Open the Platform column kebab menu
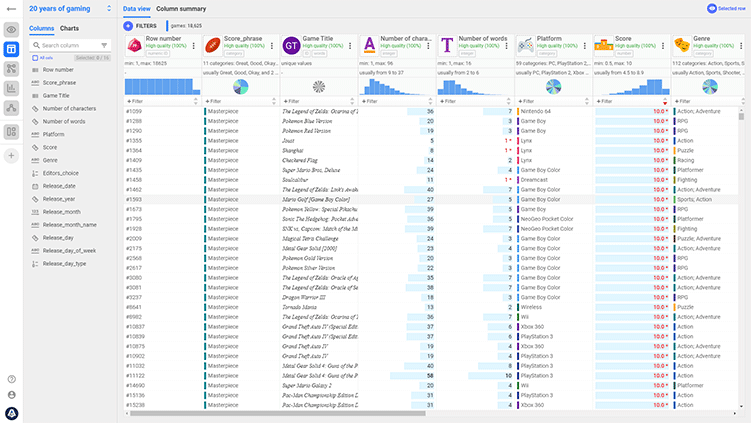751x423 pixels. click(x=585, y=46)
